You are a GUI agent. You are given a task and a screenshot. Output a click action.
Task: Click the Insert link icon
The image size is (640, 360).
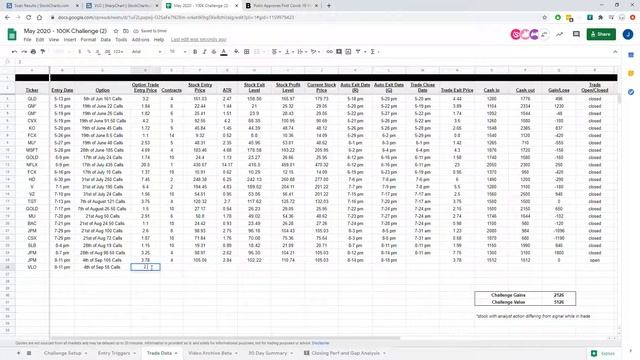tap(329, 52)
